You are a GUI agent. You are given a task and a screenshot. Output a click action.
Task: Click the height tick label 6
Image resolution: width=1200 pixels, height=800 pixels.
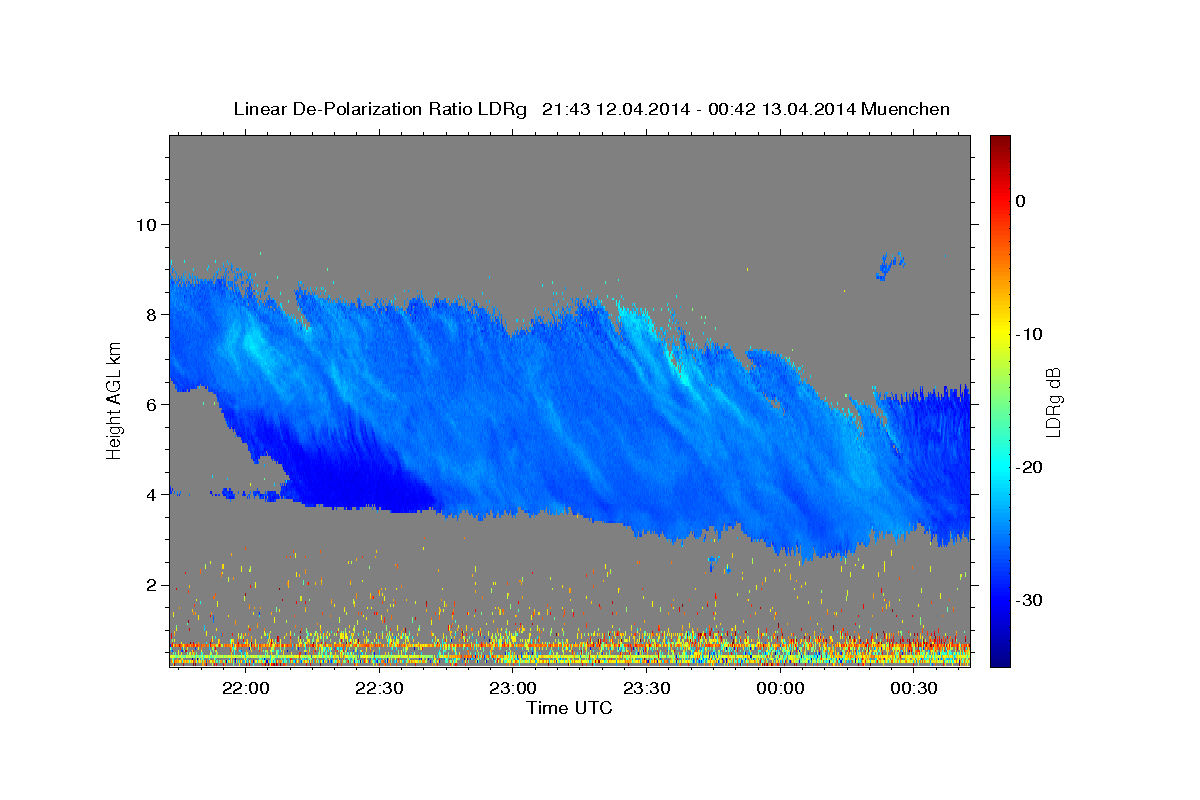coord(149,404)
